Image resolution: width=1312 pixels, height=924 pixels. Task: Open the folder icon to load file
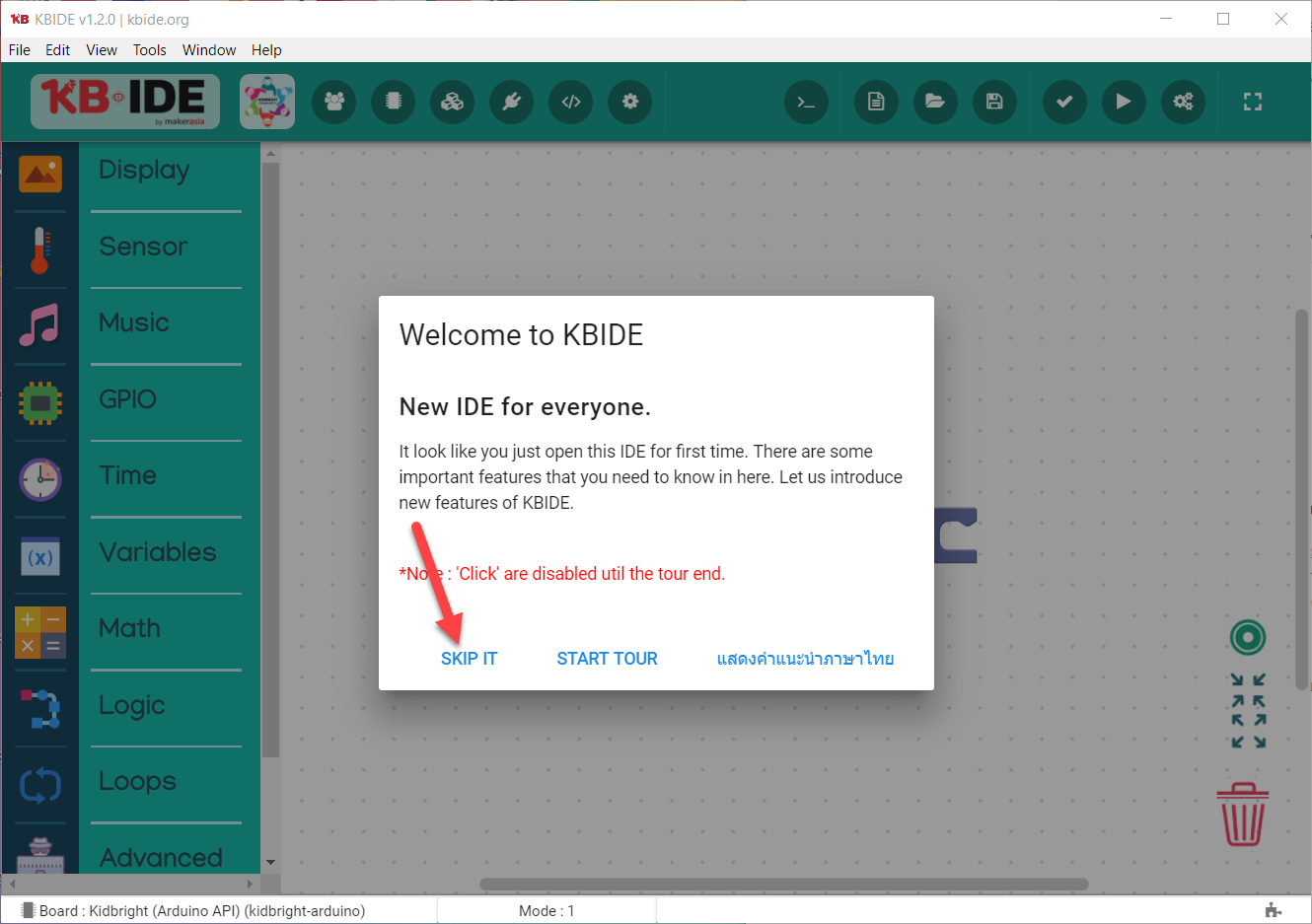(x=935, y=102)
